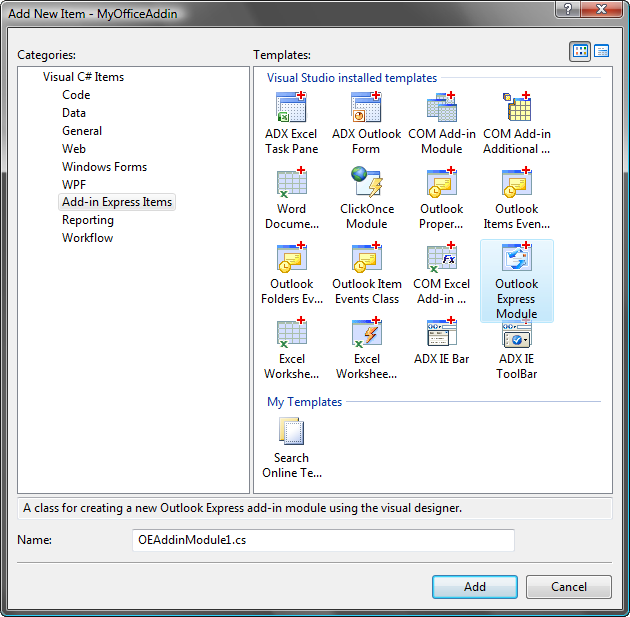
Task: Choose the COM Add-in Additional template
Action: click(517, 123)
